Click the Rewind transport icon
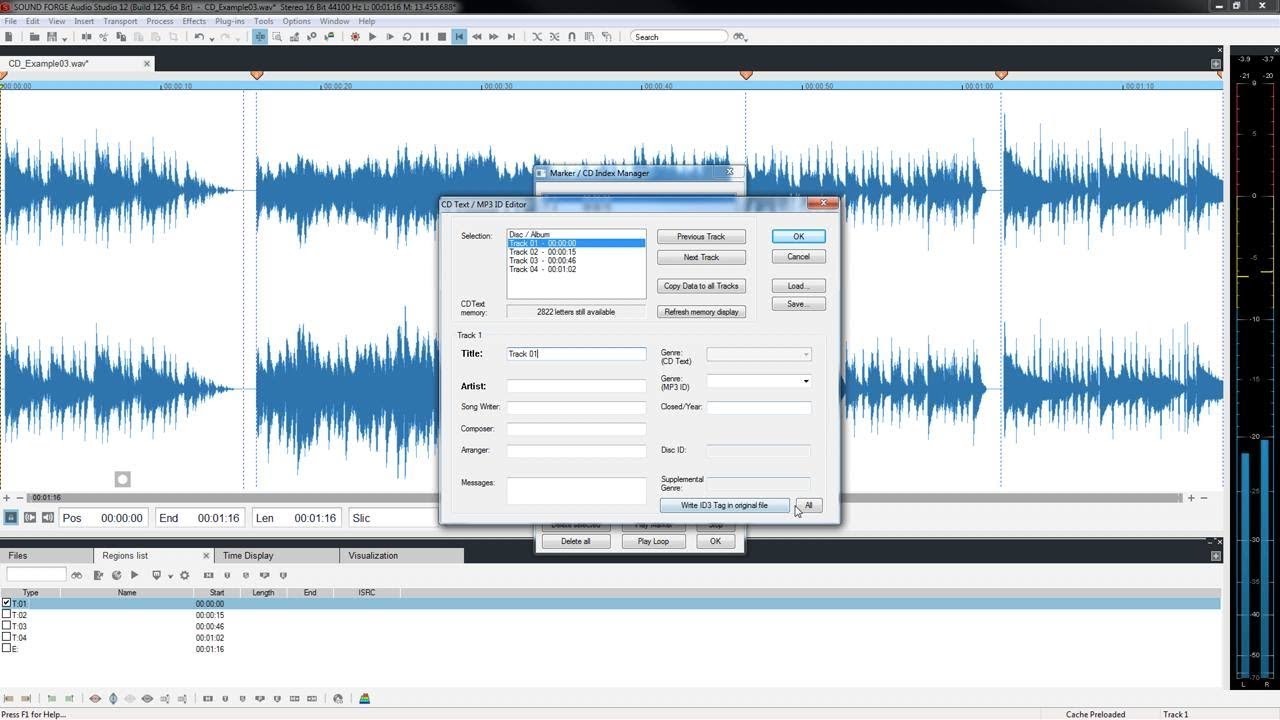The width and height of the screenshot is (1280, 720). pos(477,37)
